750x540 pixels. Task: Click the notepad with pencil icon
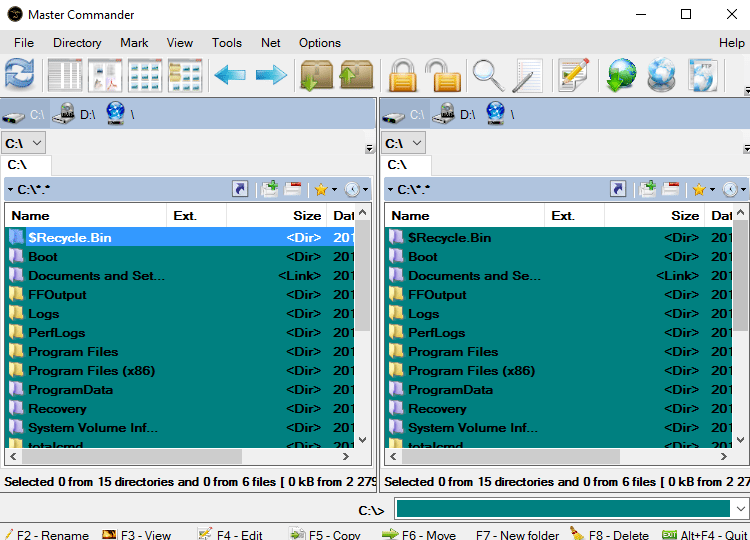(x=573, y=76)
